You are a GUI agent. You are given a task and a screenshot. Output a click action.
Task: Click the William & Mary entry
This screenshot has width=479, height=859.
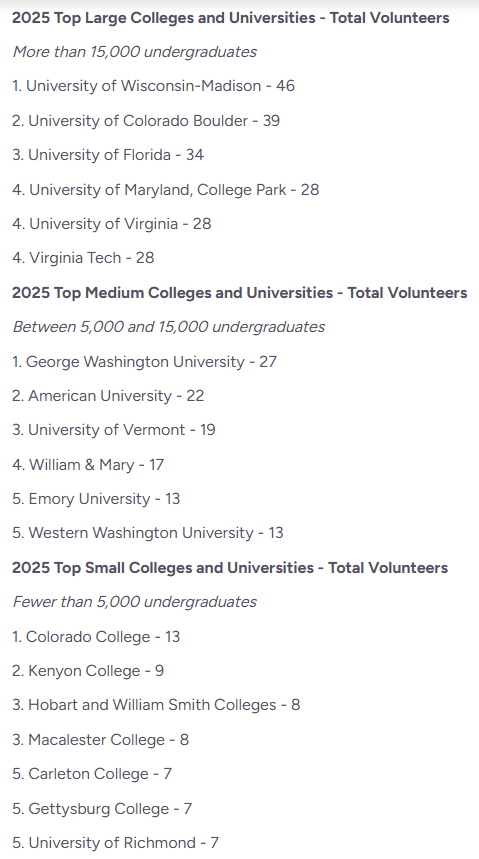tap(88, 465)
